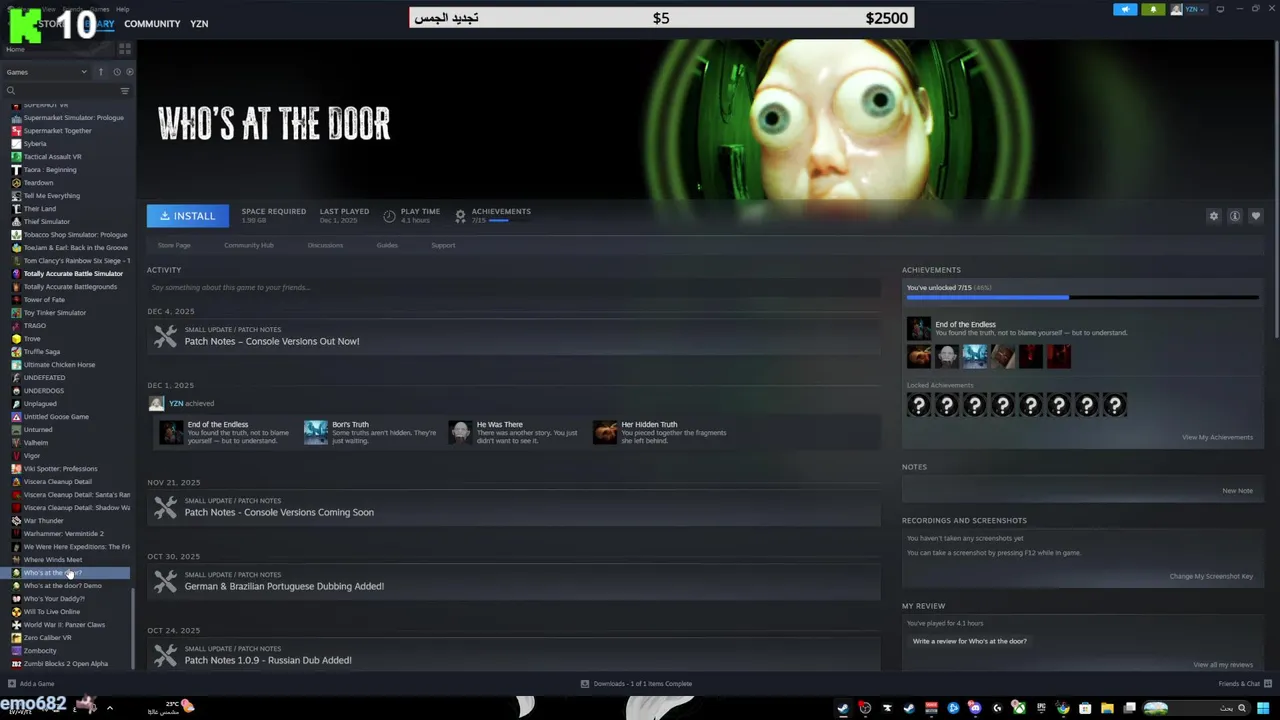Create a New Note
This screenshot has width=1280, height=720.
pos(1237,491)
